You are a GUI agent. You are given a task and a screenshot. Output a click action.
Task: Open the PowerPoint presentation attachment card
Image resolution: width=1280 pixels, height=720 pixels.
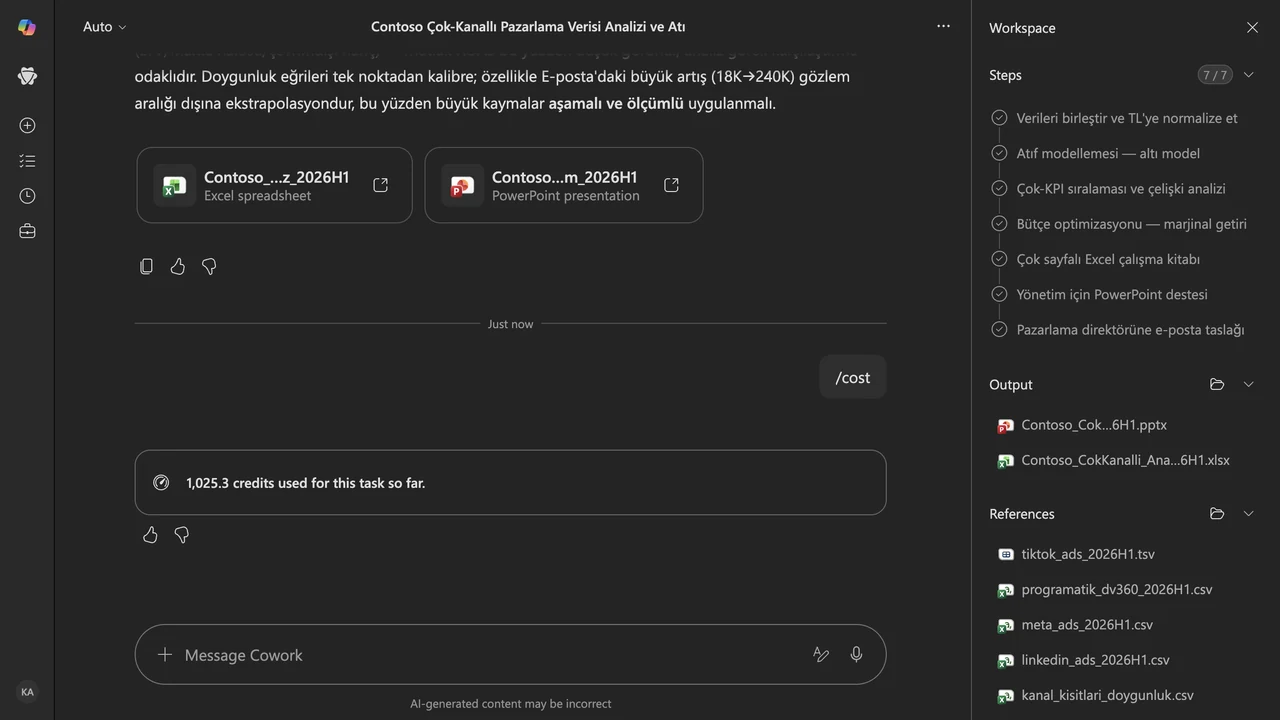pos(564,185)
